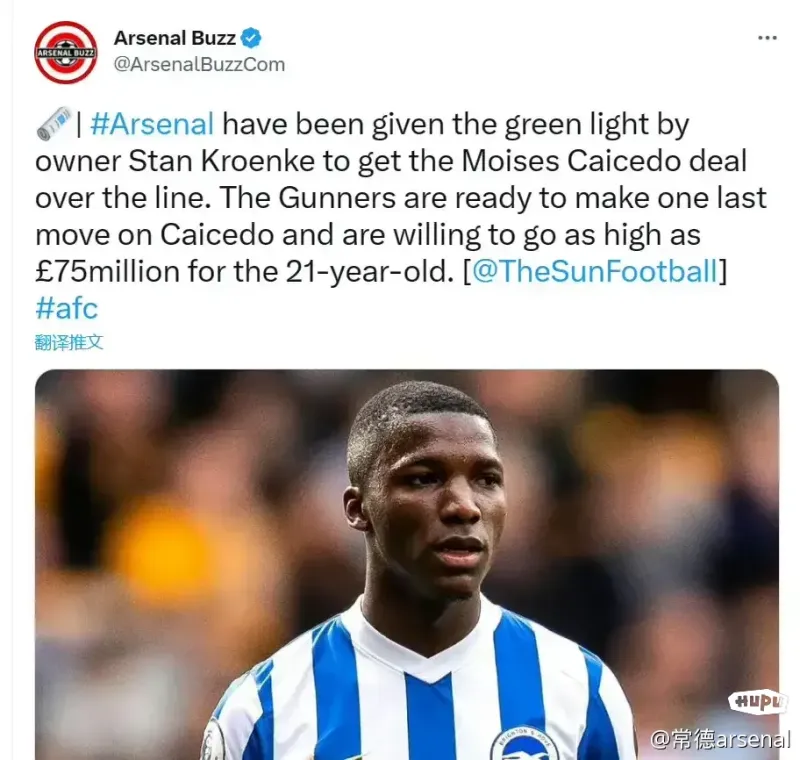Open the attached player photo
The height and width of the screenshot is (760, 800).
[x=407, y=565]
